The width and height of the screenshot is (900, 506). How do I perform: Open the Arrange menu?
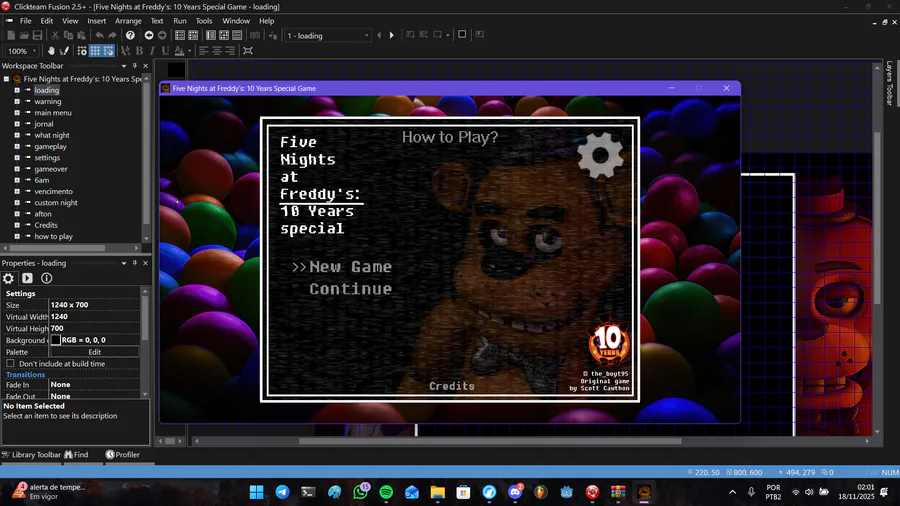click(128, 21)
